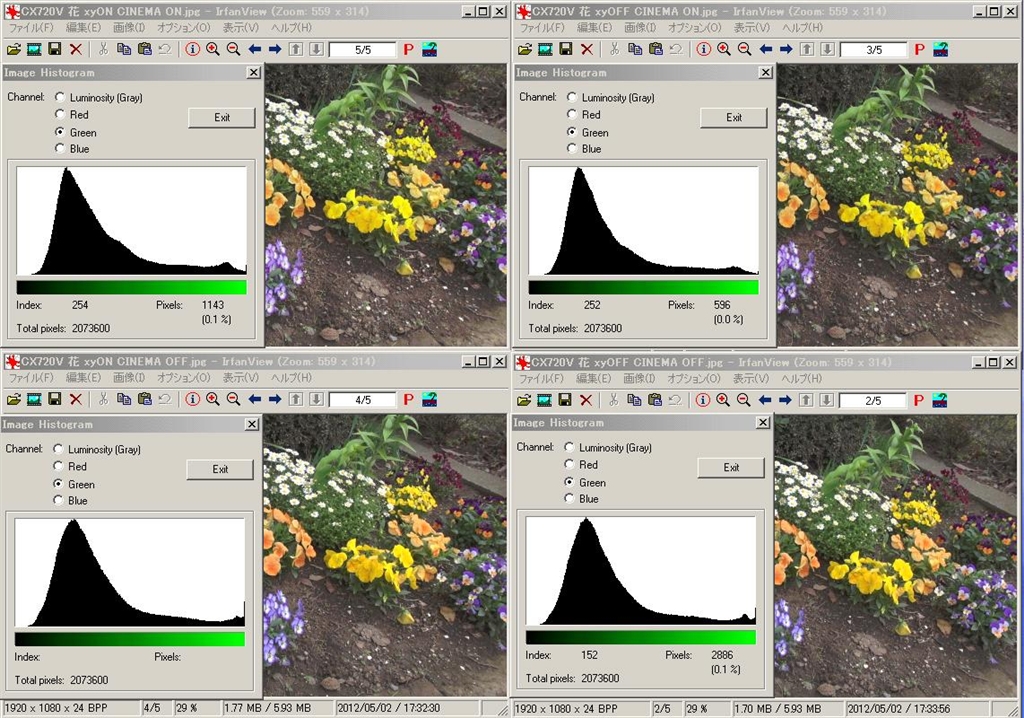Select Green channel in xyOFF CINEMA ON histogram
Screen dimensions: 1024x718
pos(572,131)
